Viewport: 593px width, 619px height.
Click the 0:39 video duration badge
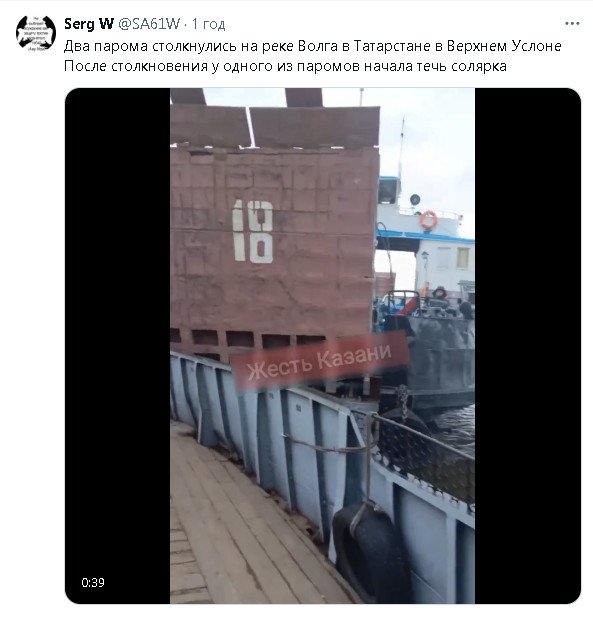93,582
